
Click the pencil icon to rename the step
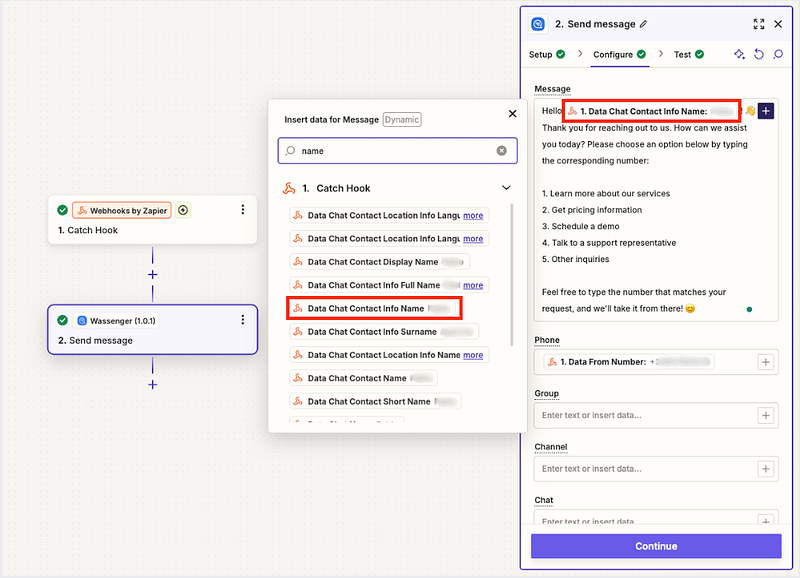coord(644,24)
